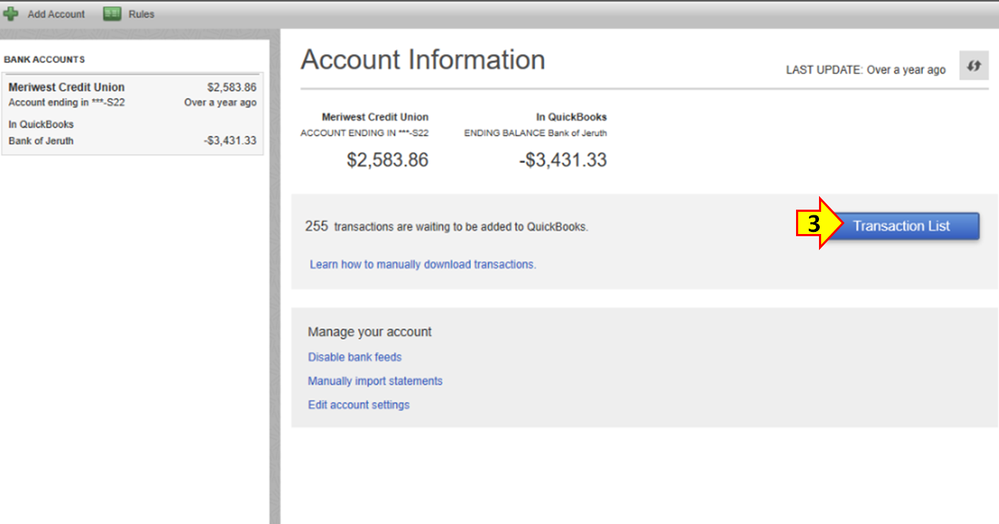Click the refresh sync arrows icon

coord(971,67)
